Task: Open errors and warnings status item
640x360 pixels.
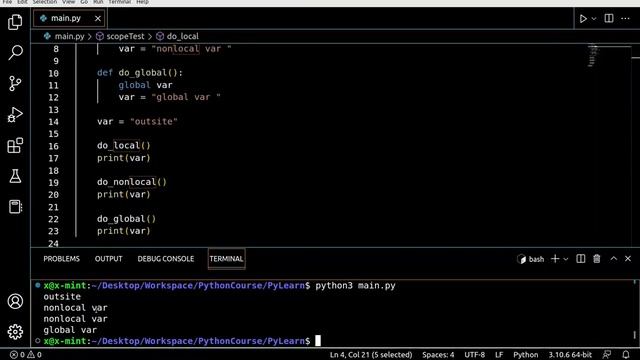Action: point(26,355)
